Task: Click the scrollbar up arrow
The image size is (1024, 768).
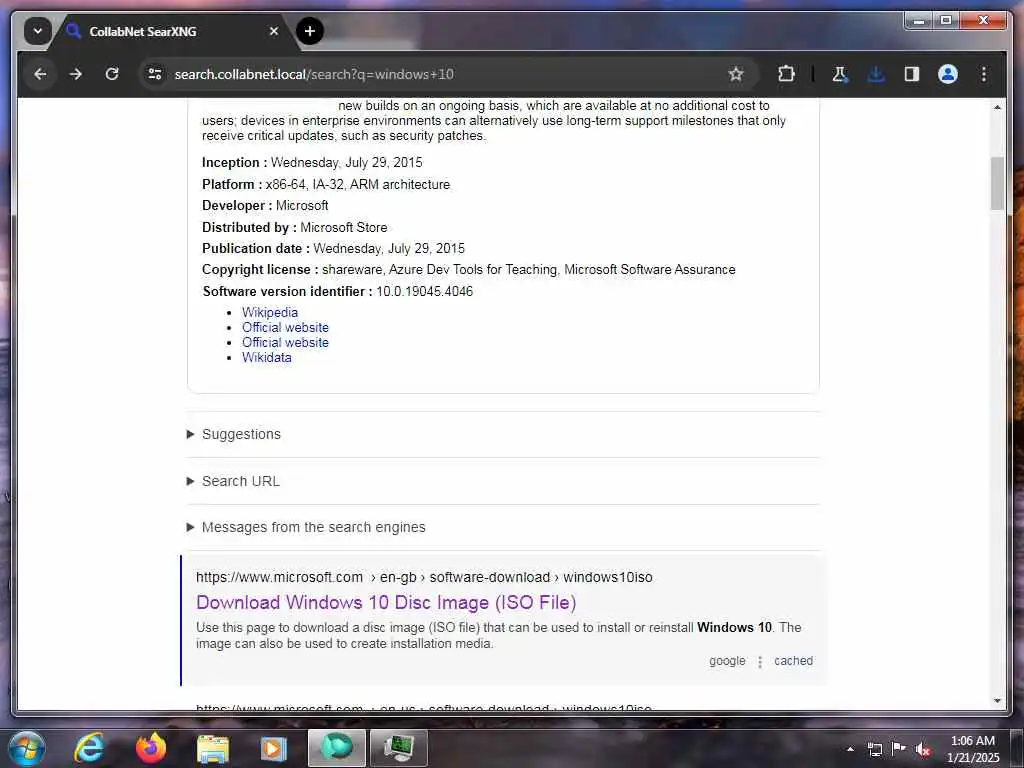Action: click(997, 107)
